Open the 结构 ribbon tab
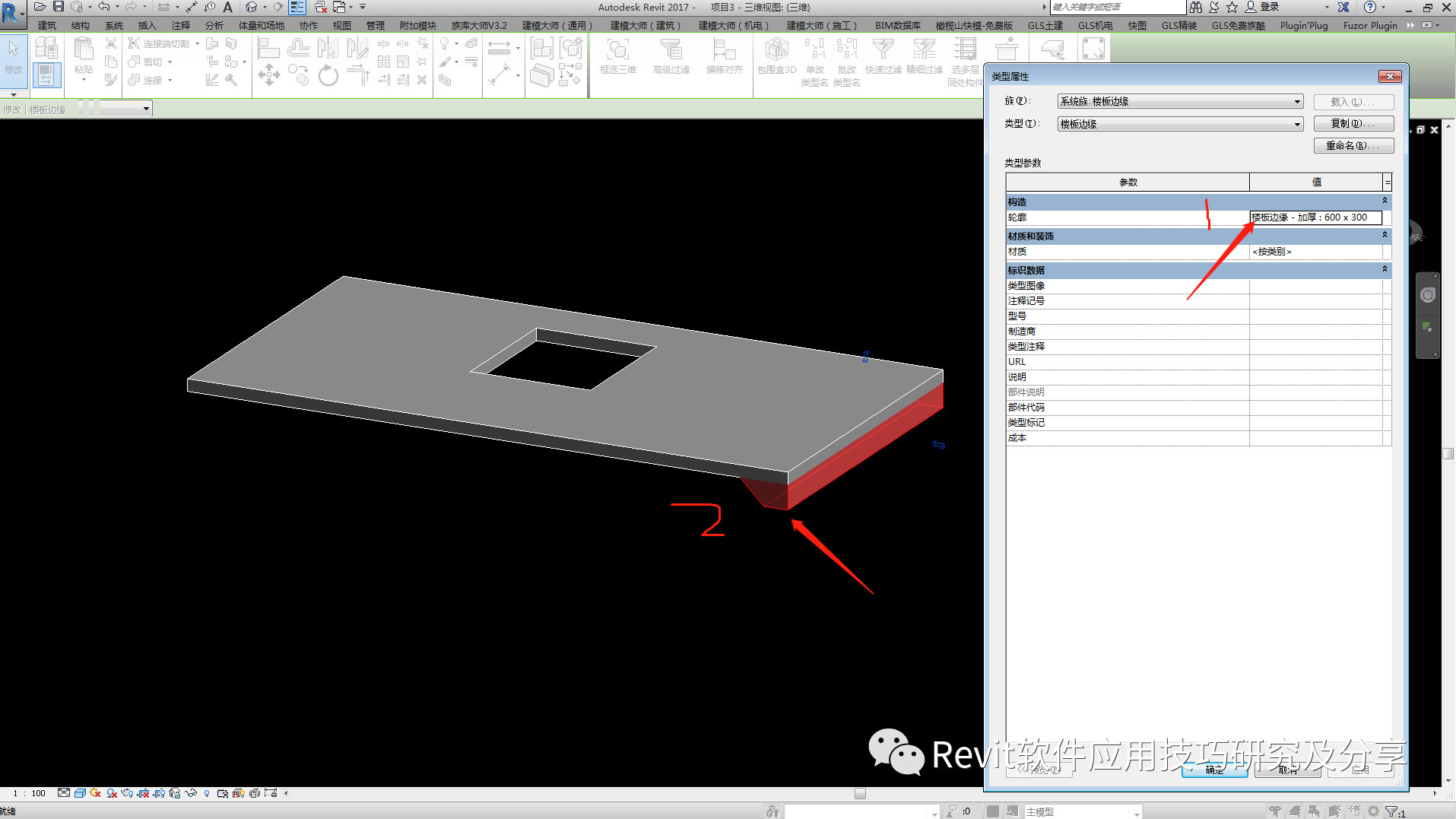 (x=81, y=25)
